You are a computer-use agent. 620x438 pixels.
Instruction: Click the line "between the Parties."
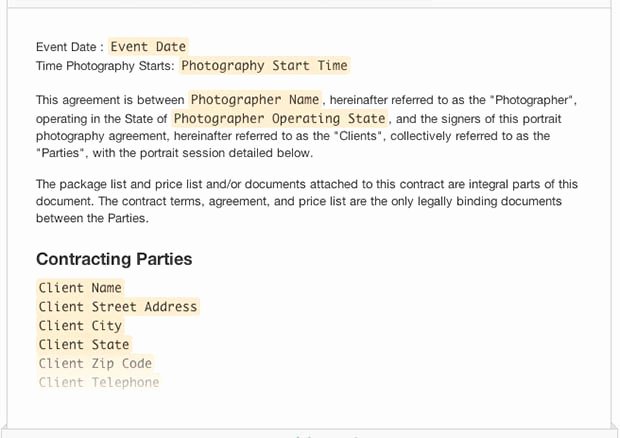(x=93, y=218)
